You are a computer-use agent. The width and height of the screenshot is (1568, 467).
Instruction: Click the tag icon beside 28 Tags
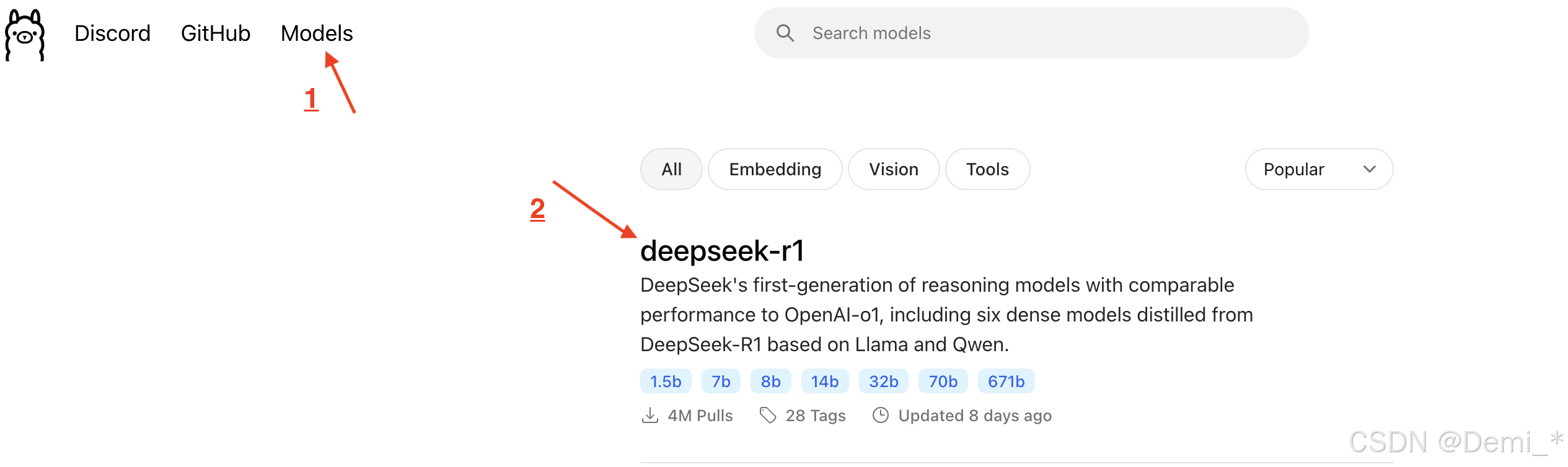click(x=767, y=415)
